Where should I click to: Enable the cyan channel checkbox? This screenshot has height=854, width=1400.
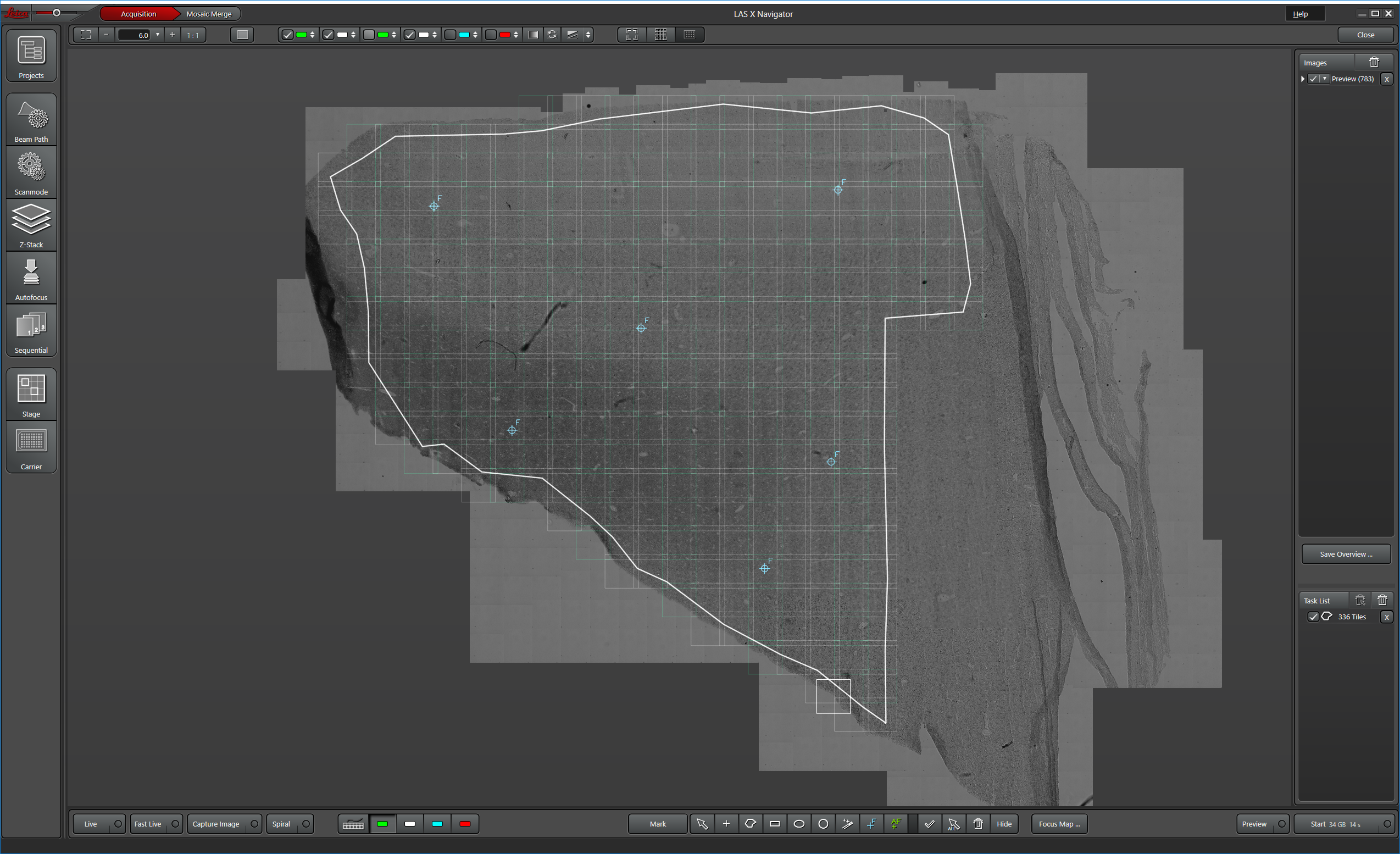coord(451,35)
